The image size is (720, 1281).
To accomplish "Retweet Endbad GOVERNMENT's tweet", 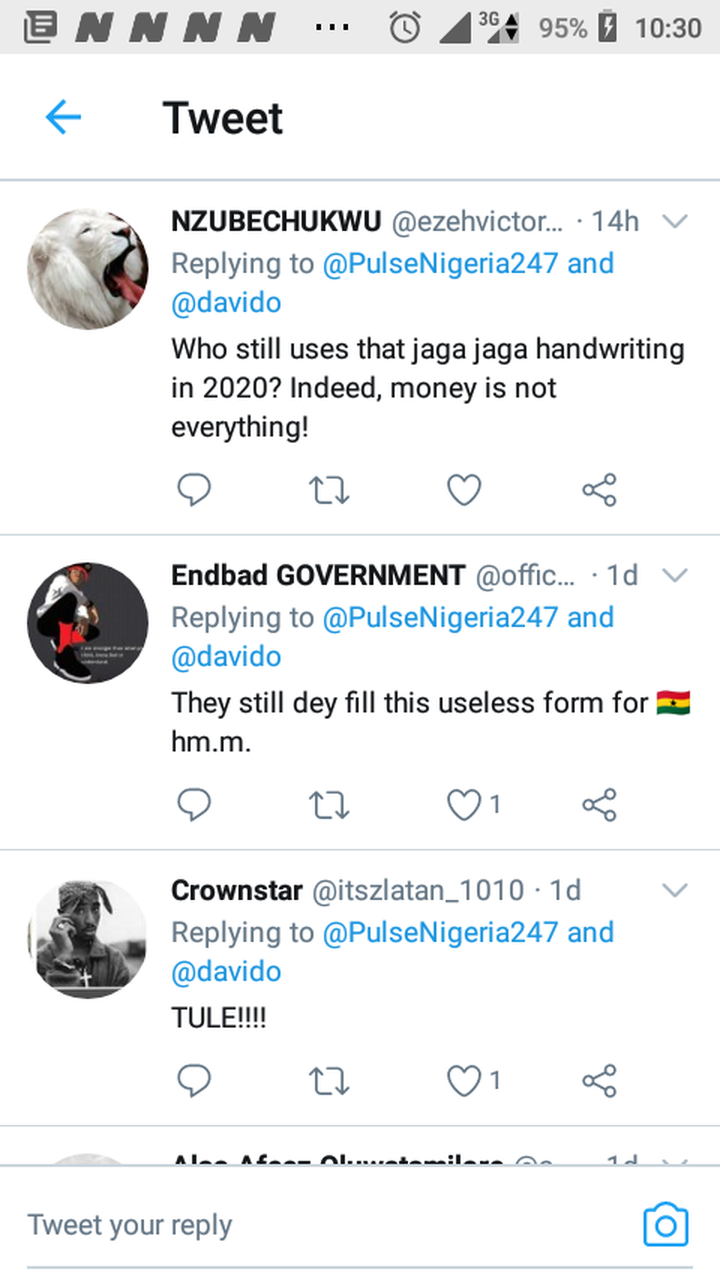I will pos(329,805).
